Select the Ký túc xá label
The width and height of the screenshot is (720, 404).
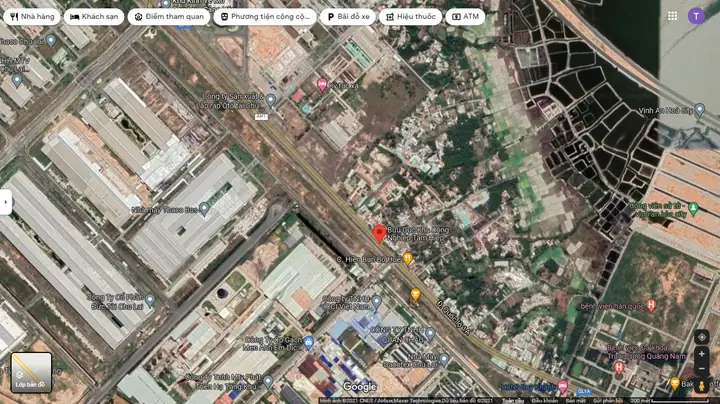click(x=344, y=85)
